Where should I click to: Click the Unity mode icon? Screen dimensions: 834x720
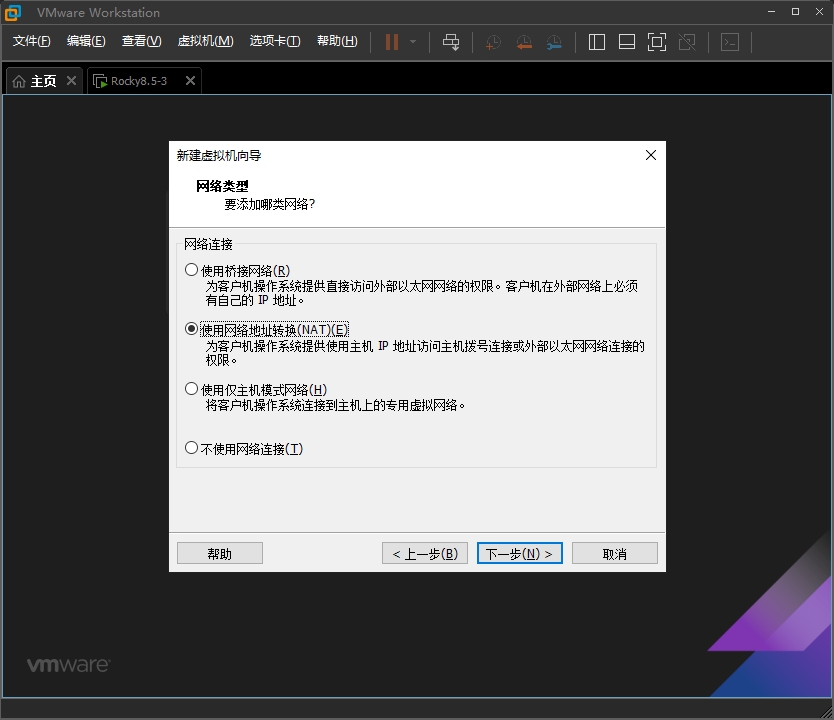pos(687,42)
